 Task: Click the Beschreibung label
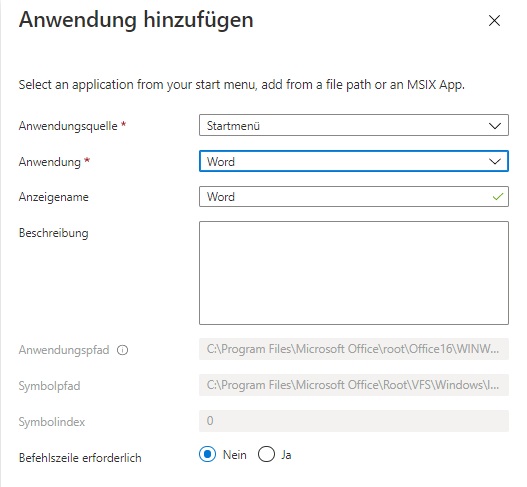coord(53,233)
